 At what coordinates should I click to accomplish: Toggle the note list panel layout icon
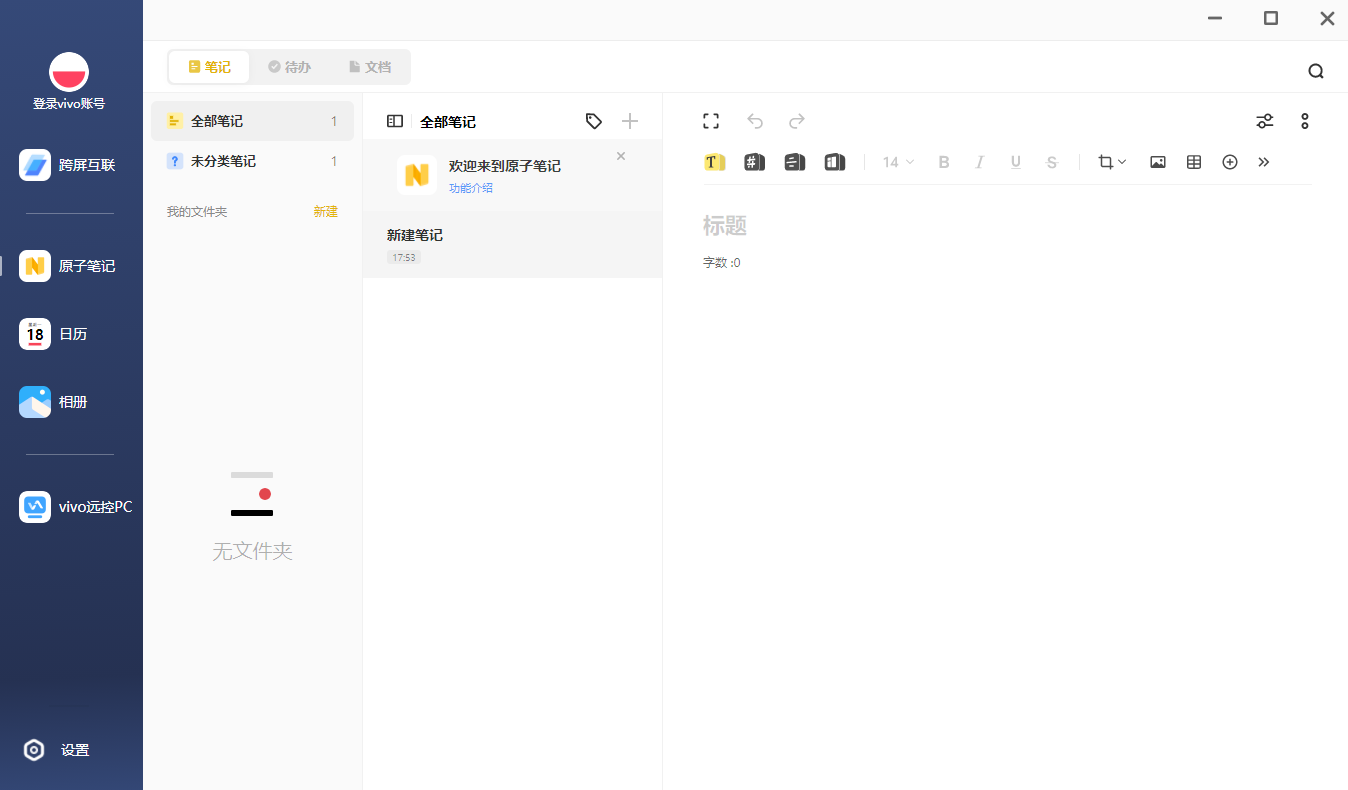(395, 121)
